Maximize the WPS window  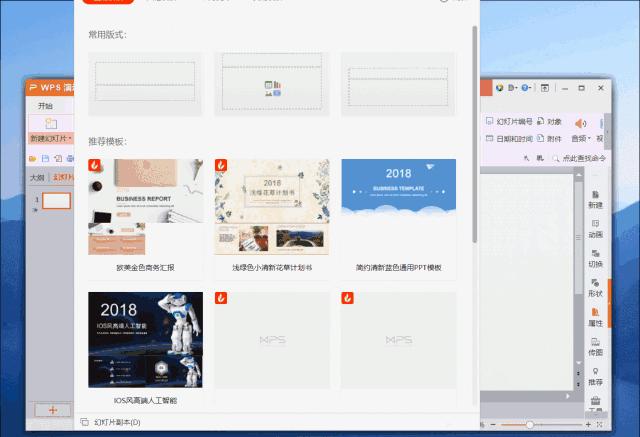582,88
